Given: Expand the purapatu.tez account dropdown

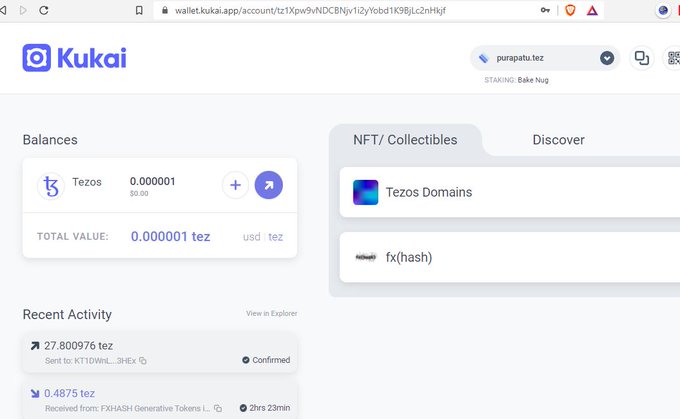Looking at the screenshot, I should [x=607, y=58].
